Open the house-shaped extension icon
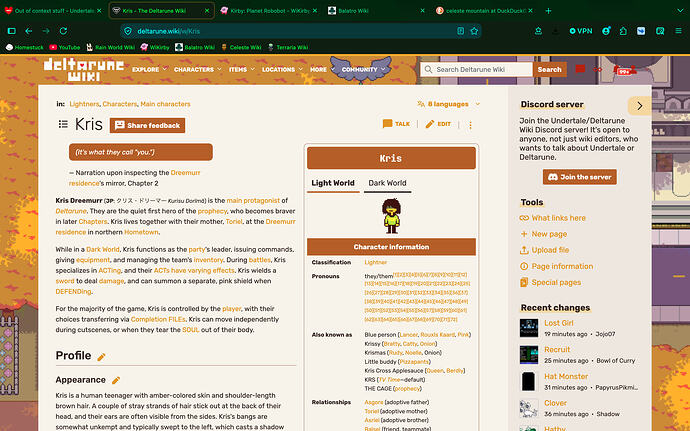 point(623,31)
